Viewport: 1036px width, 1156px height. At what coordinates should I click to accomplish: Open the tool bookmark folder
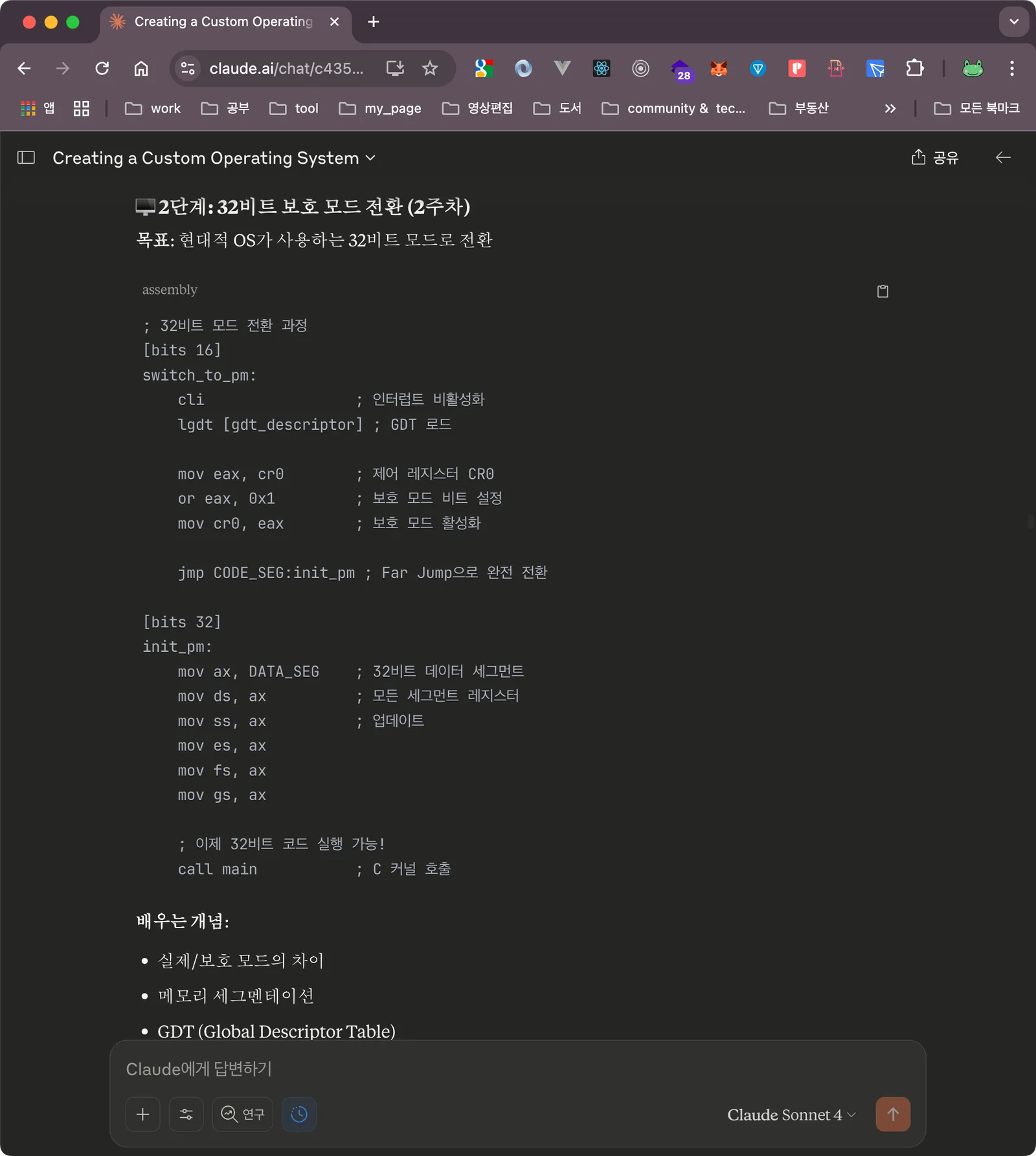tap(294, 109)
